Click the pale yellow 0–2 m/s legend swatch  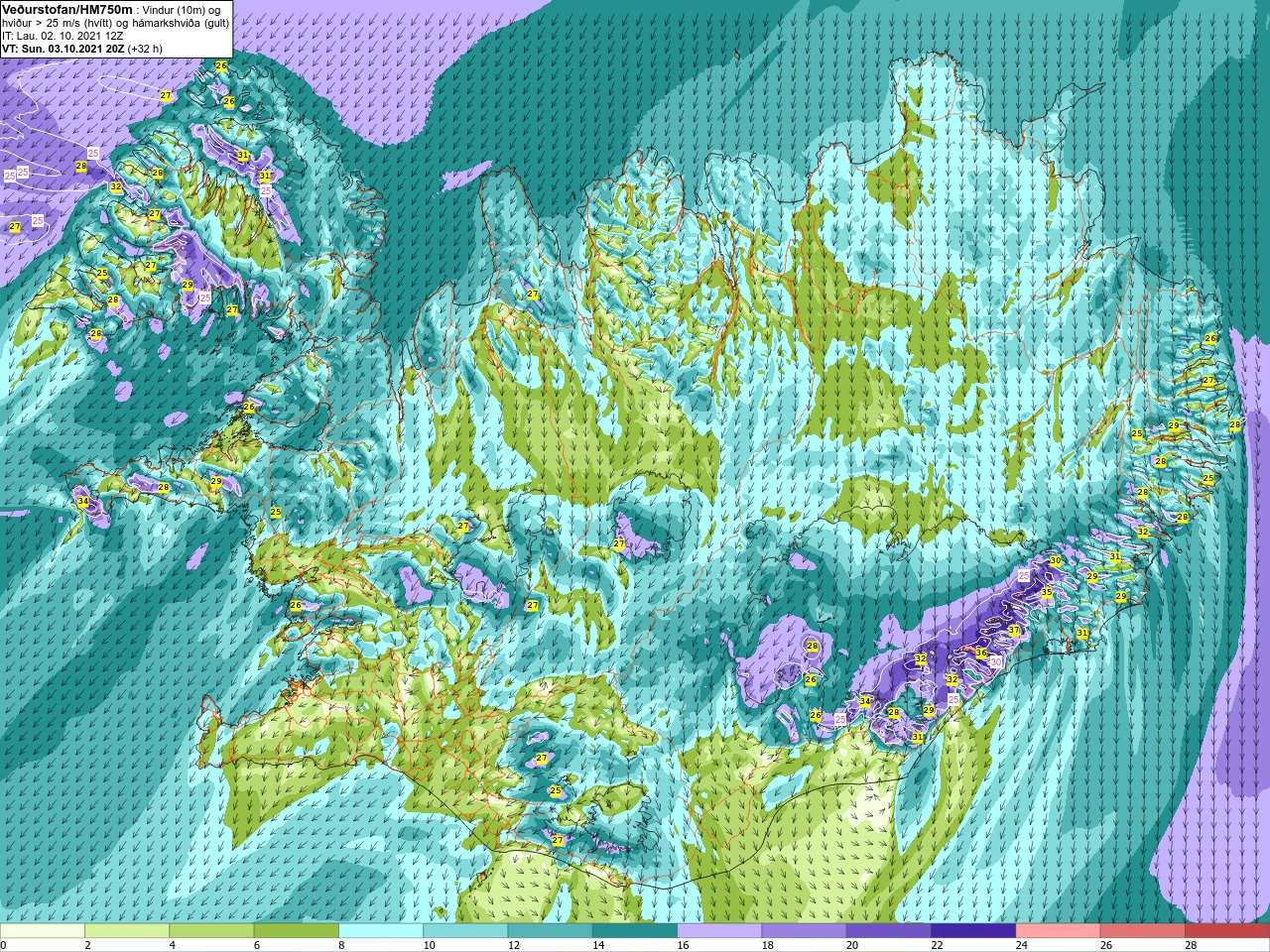point(43,931)
